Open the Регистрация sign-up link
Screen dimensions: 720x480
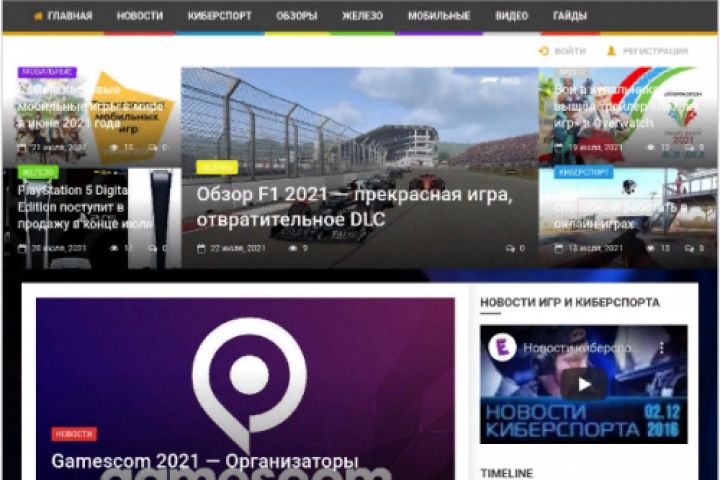point(655,51)
